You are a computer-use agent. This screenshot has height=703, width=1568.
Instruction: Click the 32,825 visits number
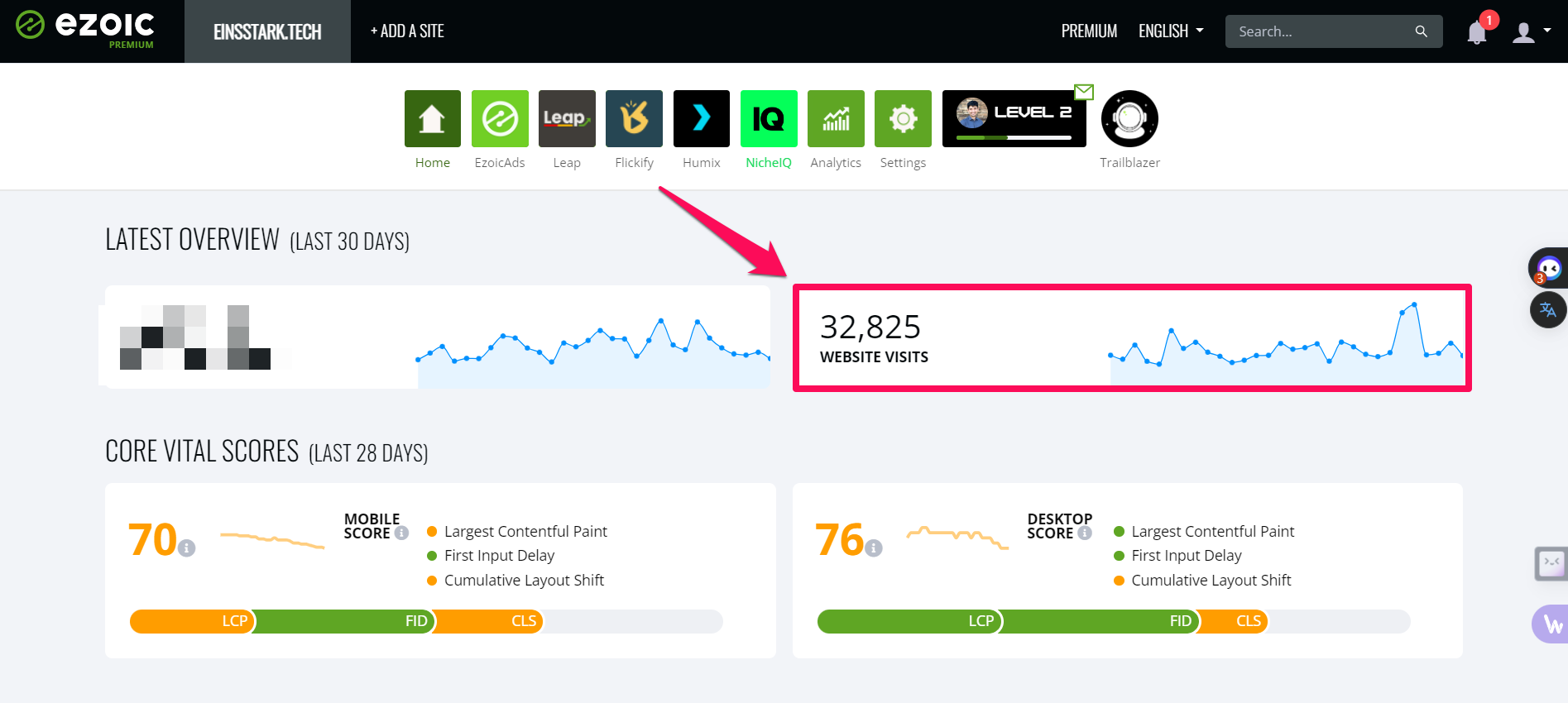coord(870,328)
